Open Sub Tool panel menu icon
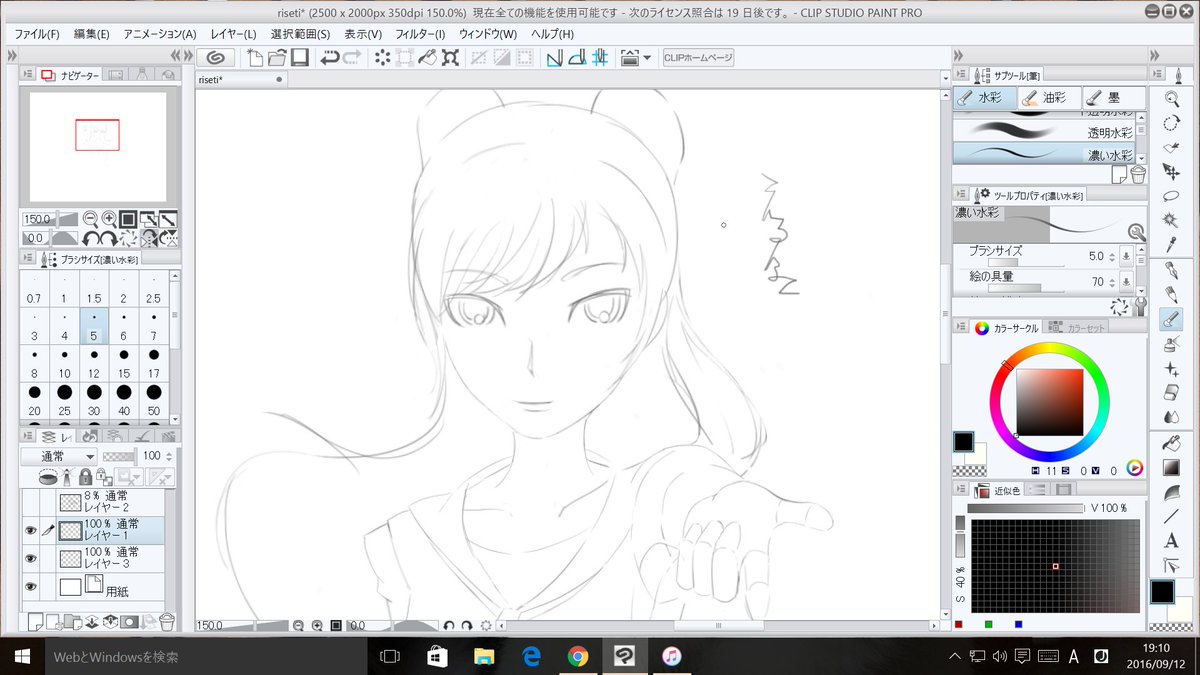1200x675 pixels. point(961,75)
